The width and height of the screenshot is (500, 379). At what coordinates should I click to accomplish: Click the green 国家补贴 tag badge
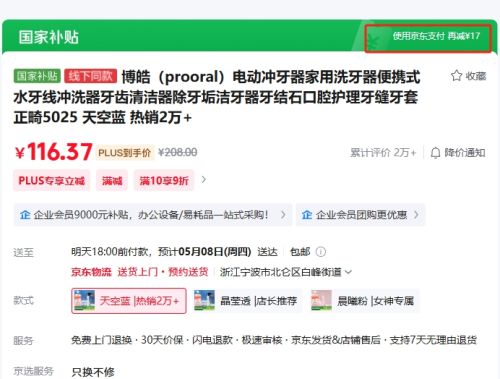37,76
